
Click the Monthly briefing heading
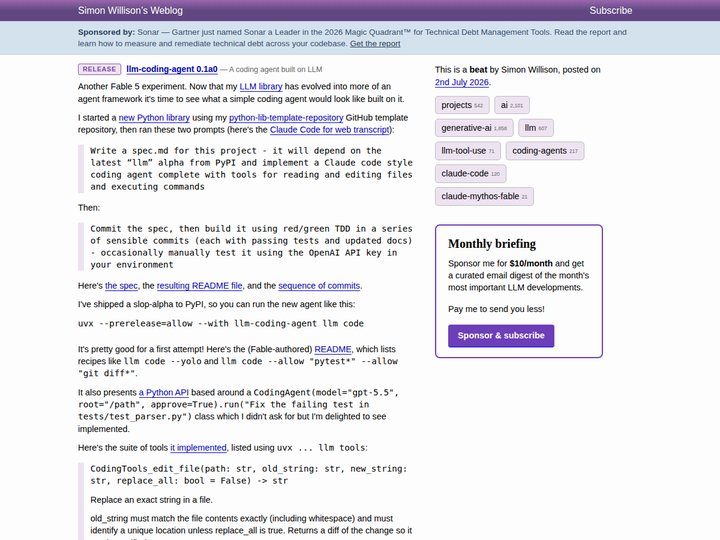click(x=492, y=244)
